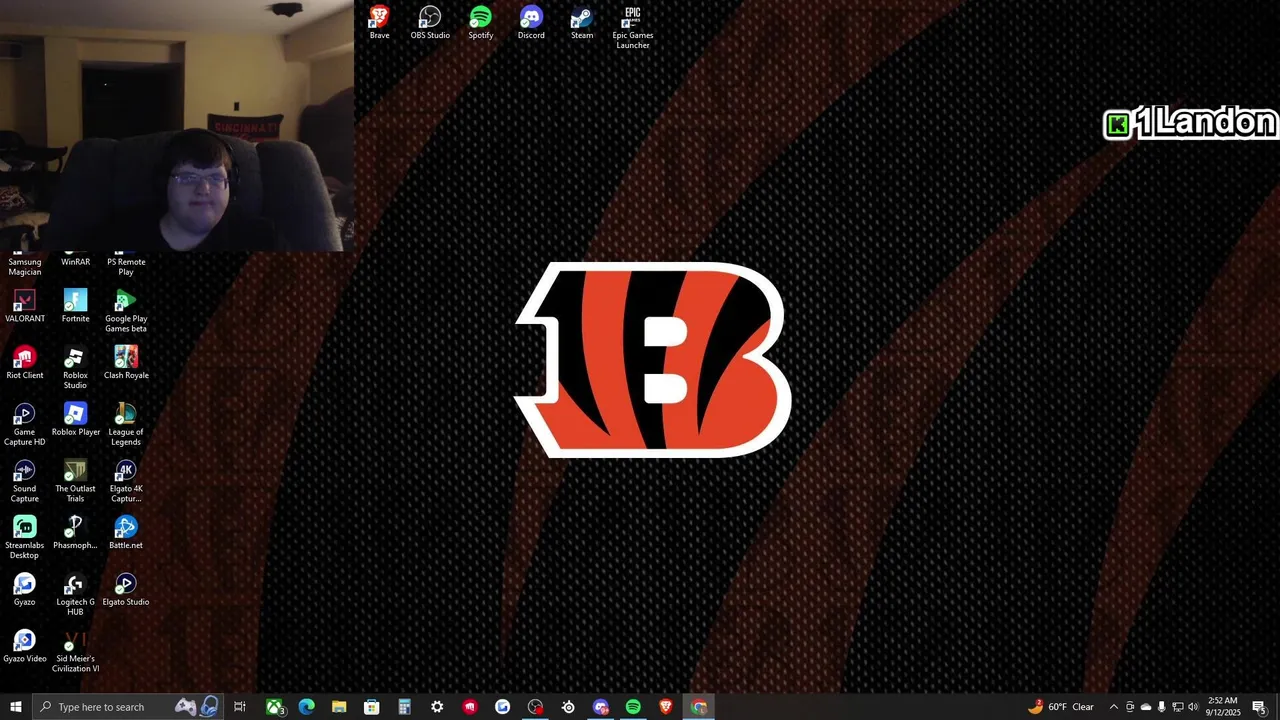Image resolution: width=1280 pixels, height=720 pixels.
Task: Click the SteelSeries taskbar icon
Action: [x=568, y=707]
